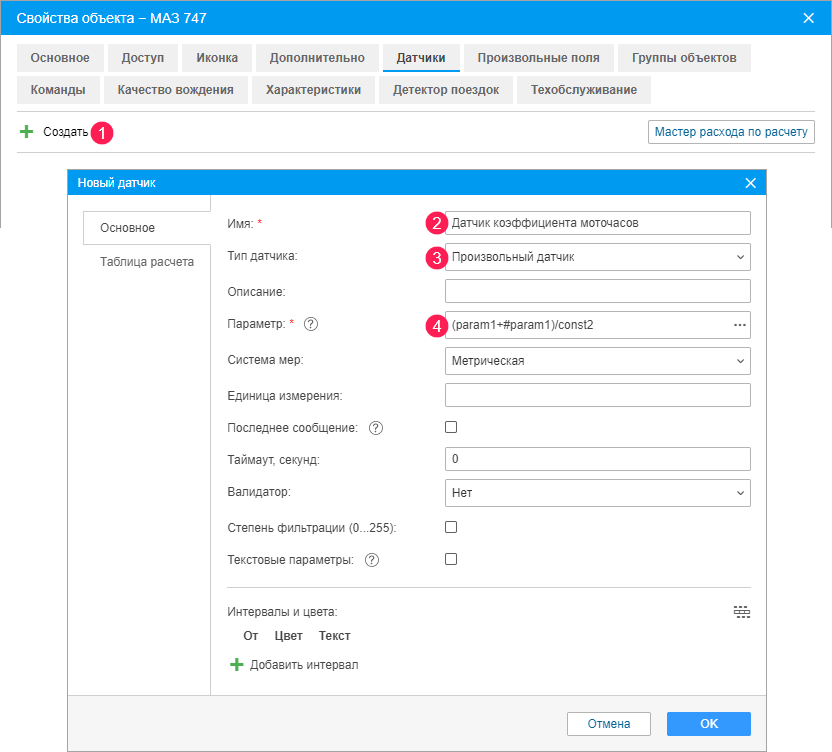
Task: Confirm with the OK button
Action: pos(708,723)
